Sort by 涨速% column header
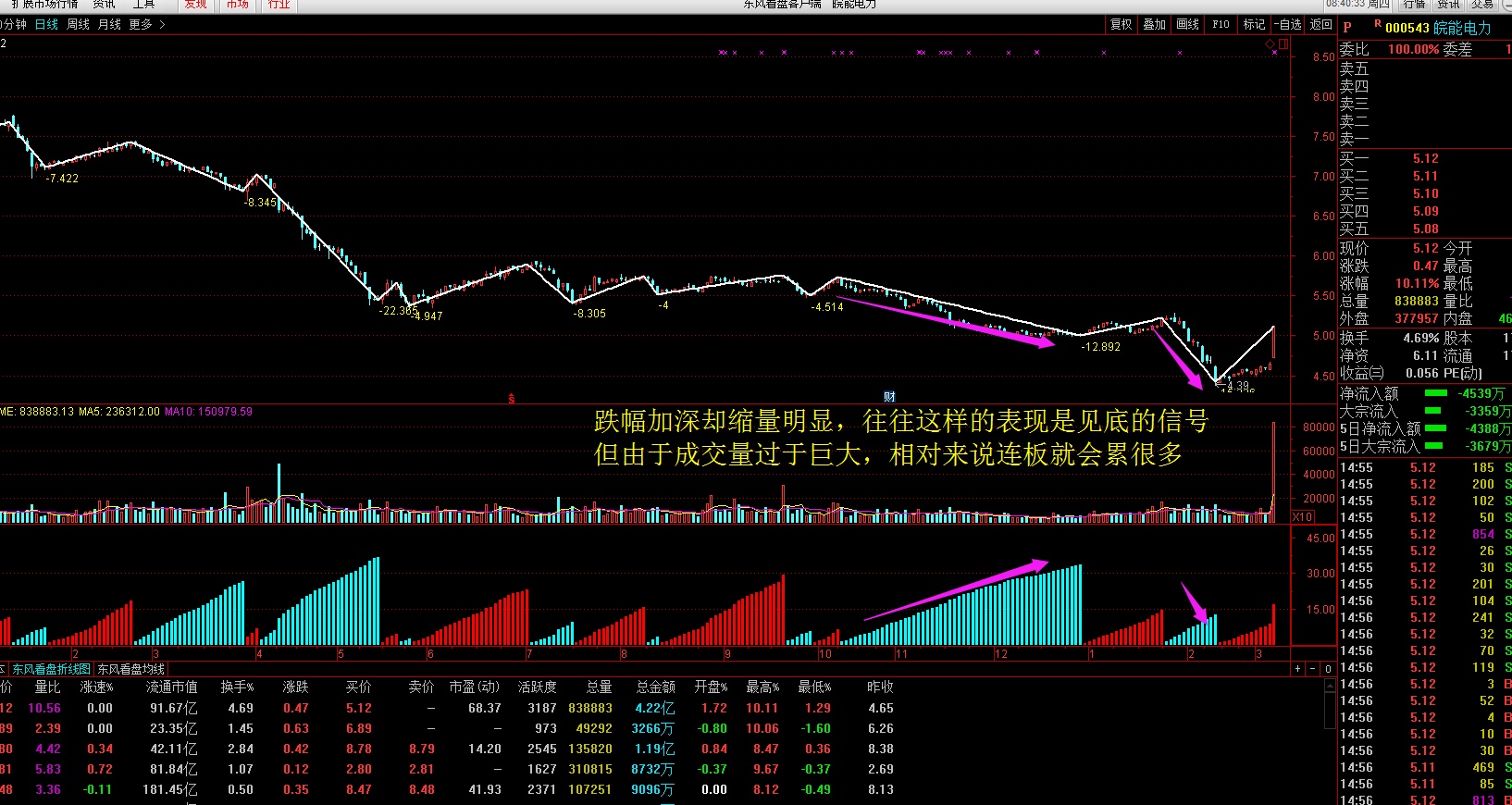 (x=96, y=687)
